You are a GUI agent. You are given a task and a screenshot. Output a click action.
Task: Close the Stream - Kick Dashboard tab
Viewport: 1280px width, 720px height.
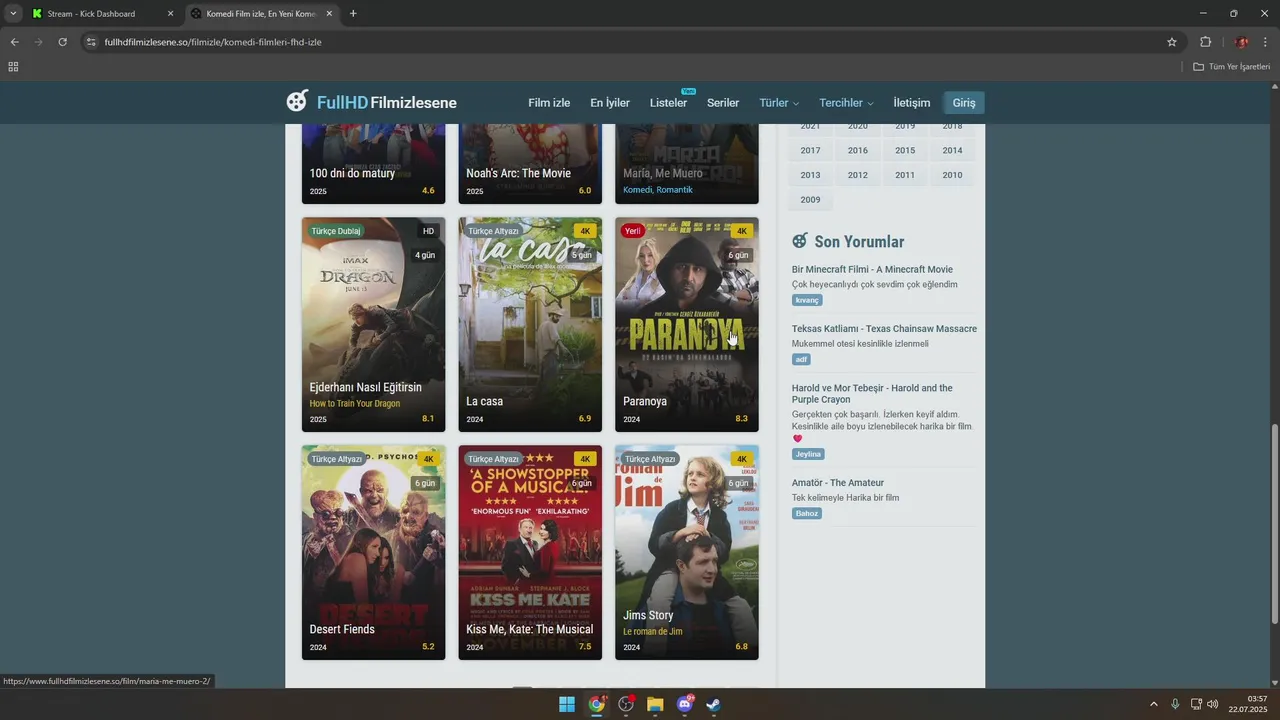point(170,14)
